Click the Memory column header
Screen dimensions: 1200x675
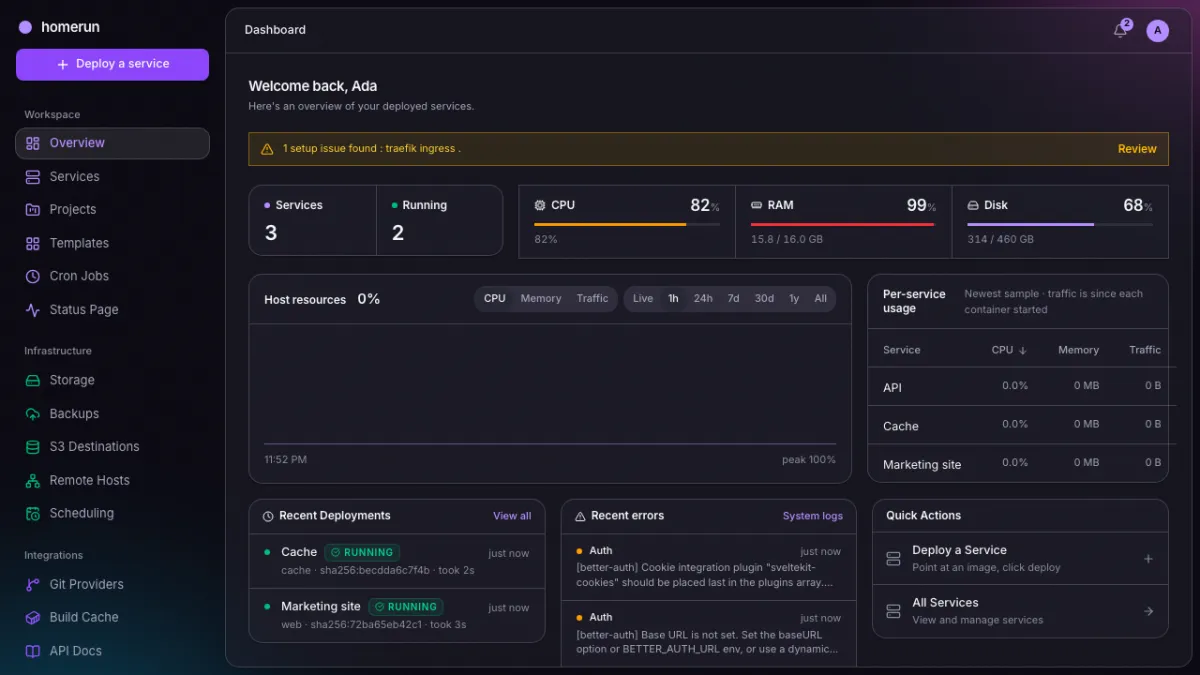coord(1078,350)
